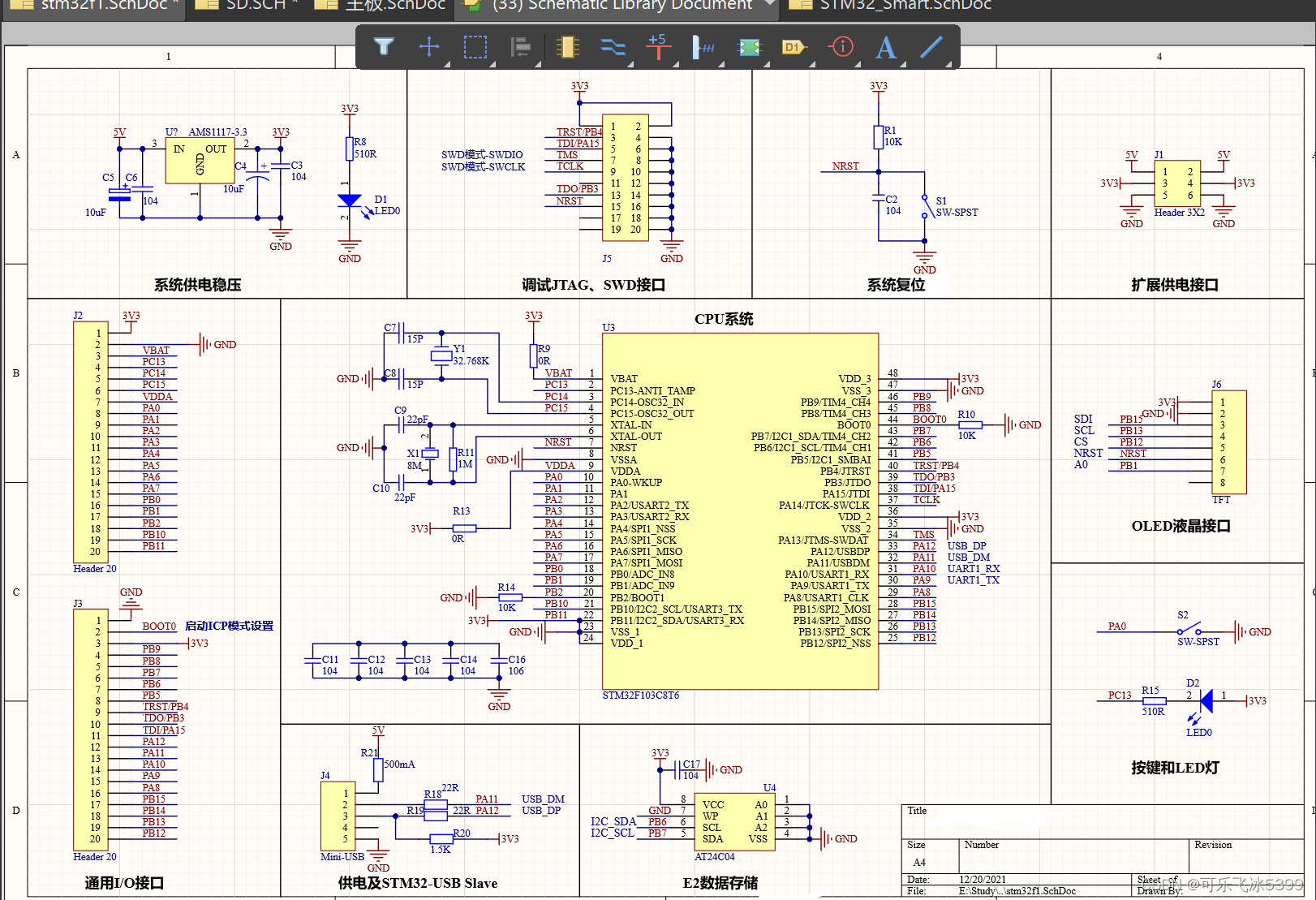Pick the signal harness tool
This screenshot has height=900, width=1316.
click(703, 47)
